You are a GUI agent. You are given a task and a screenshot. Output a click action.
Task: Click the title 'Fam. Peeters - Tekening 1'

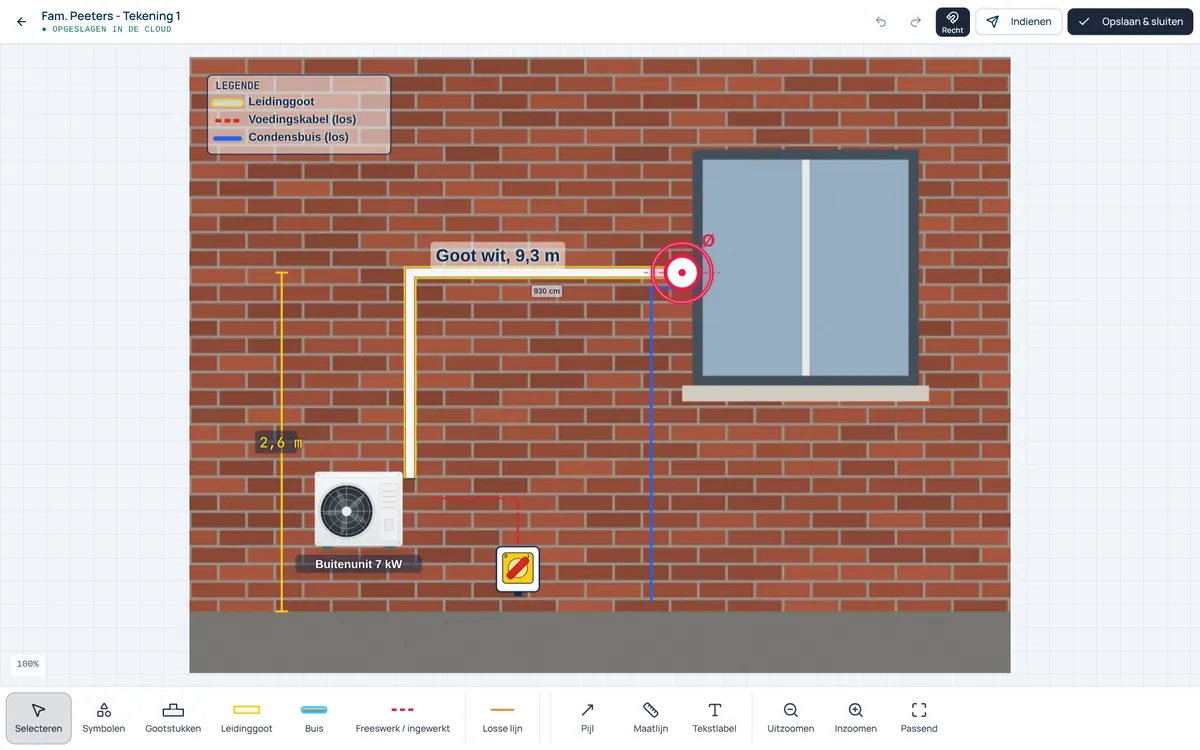111,16
